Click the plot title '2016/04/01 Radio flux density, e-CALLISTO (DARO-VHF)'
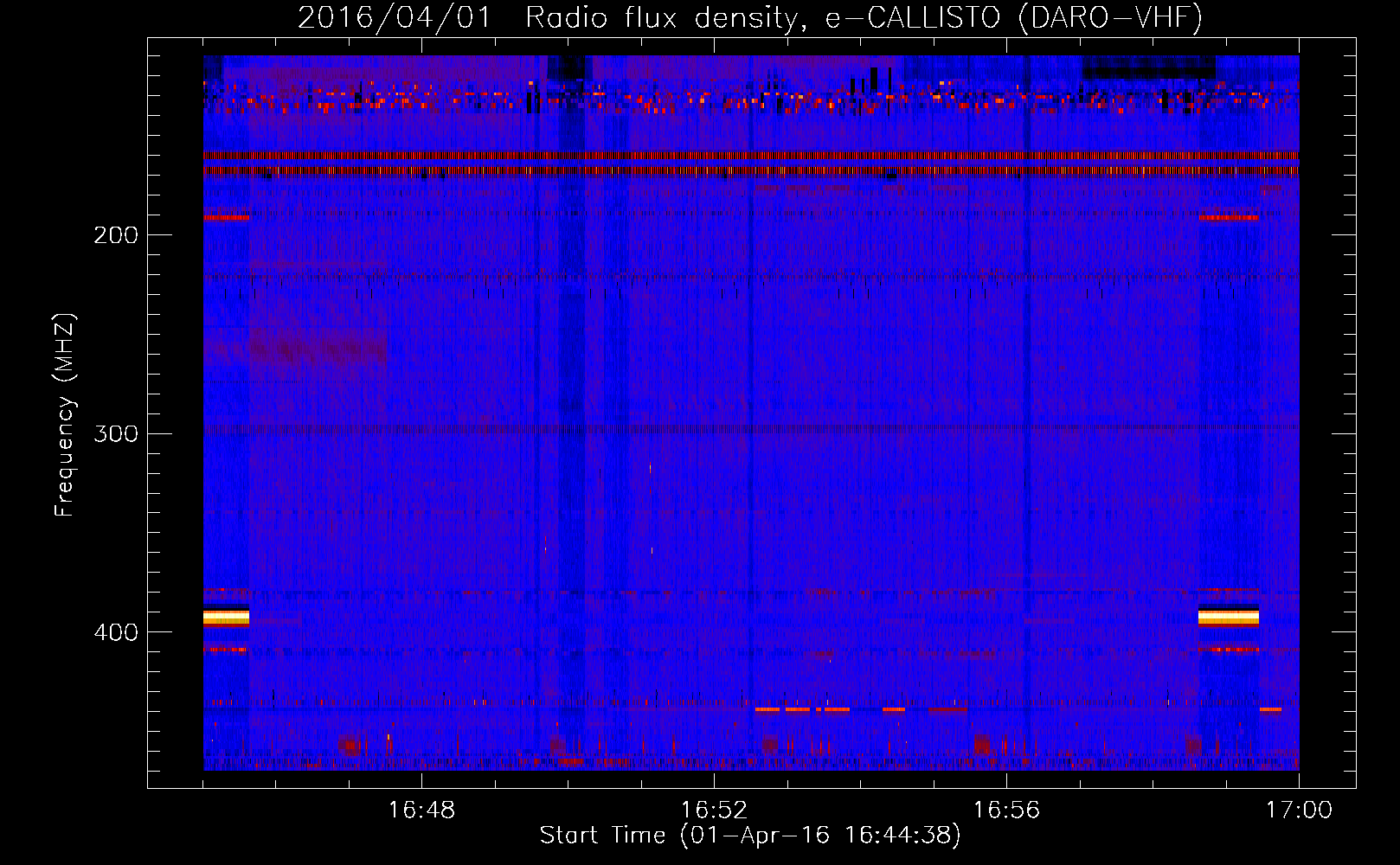This screenshot has width=1400, height=865. 750,17
